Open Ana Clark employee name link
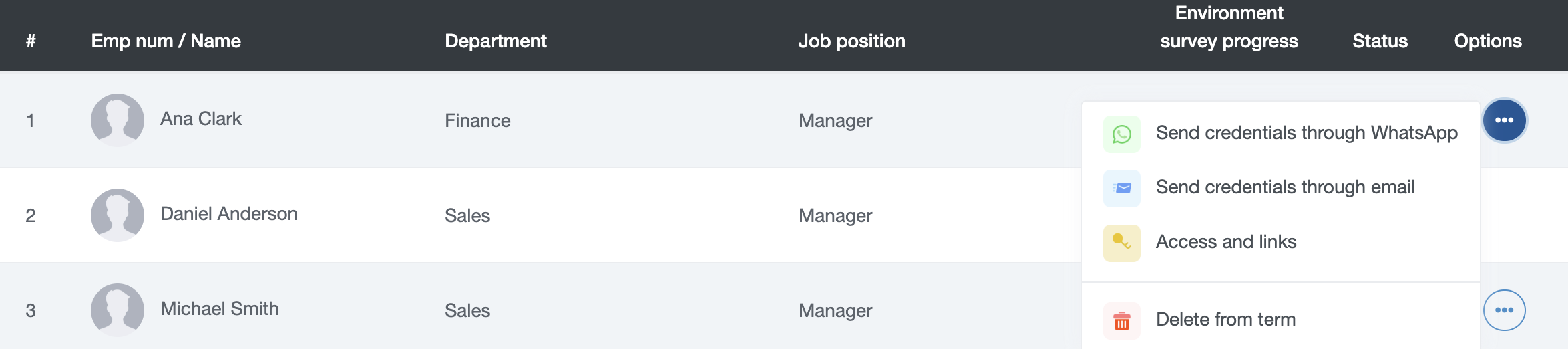1568x349 pixels. click(201, 119)
